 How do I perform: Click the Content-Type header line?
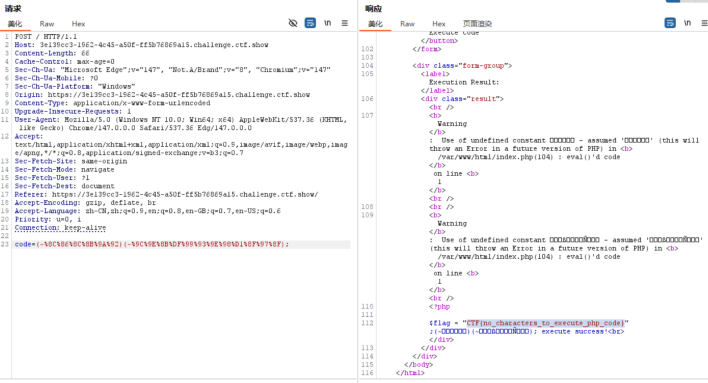point(112,103)
